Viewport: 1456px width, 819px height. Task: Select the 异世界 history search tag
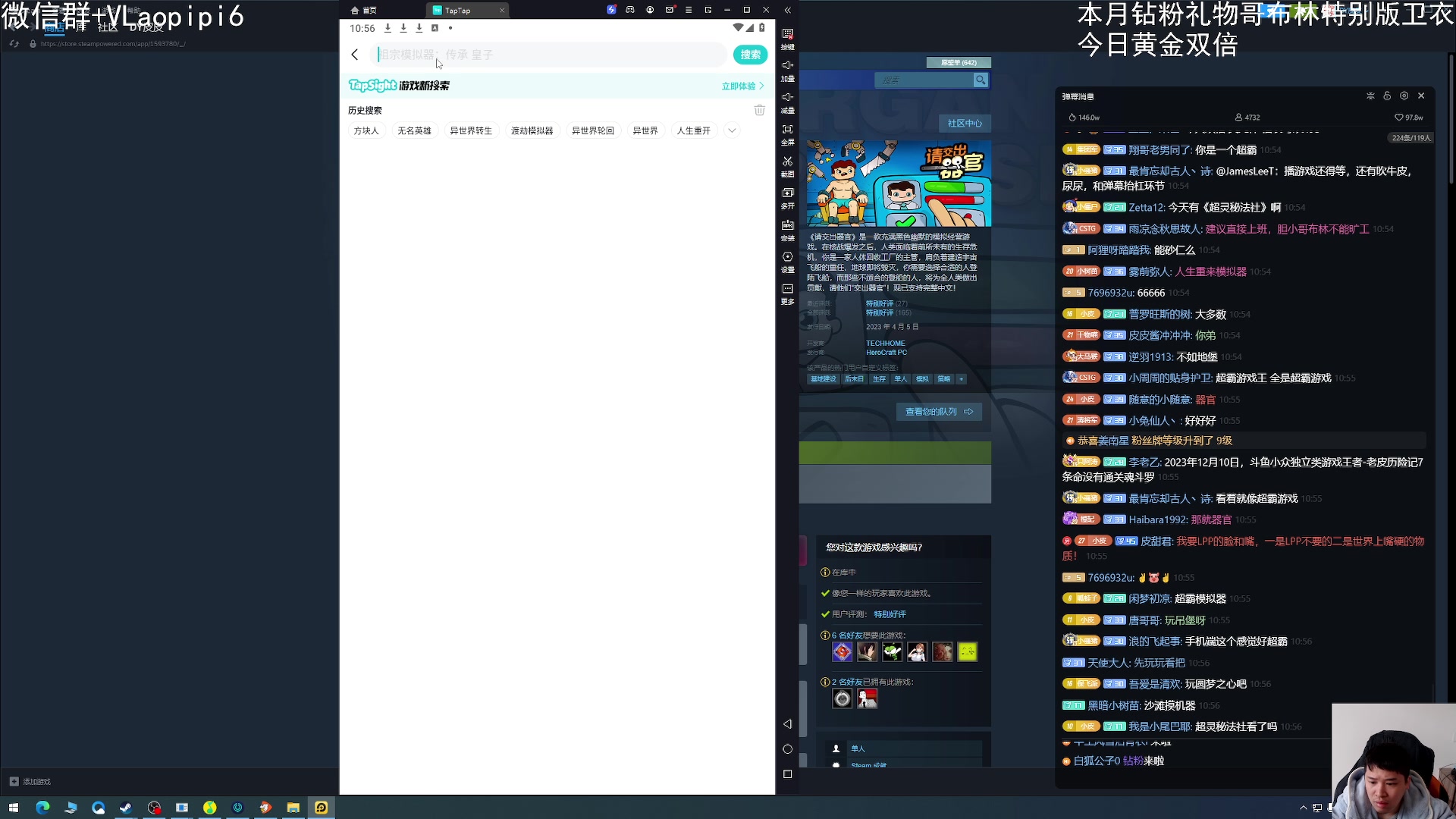pos(645,130)
